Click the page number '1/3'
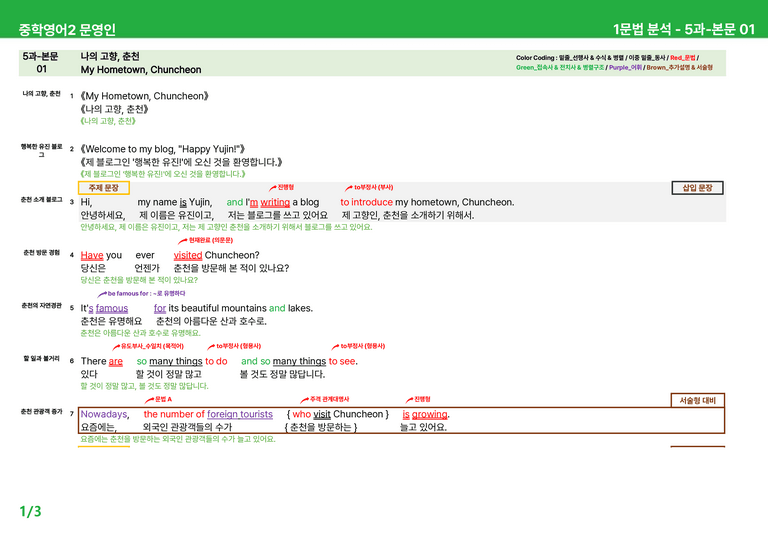Viewport: 768px width, 543px height. click(30, 512)
